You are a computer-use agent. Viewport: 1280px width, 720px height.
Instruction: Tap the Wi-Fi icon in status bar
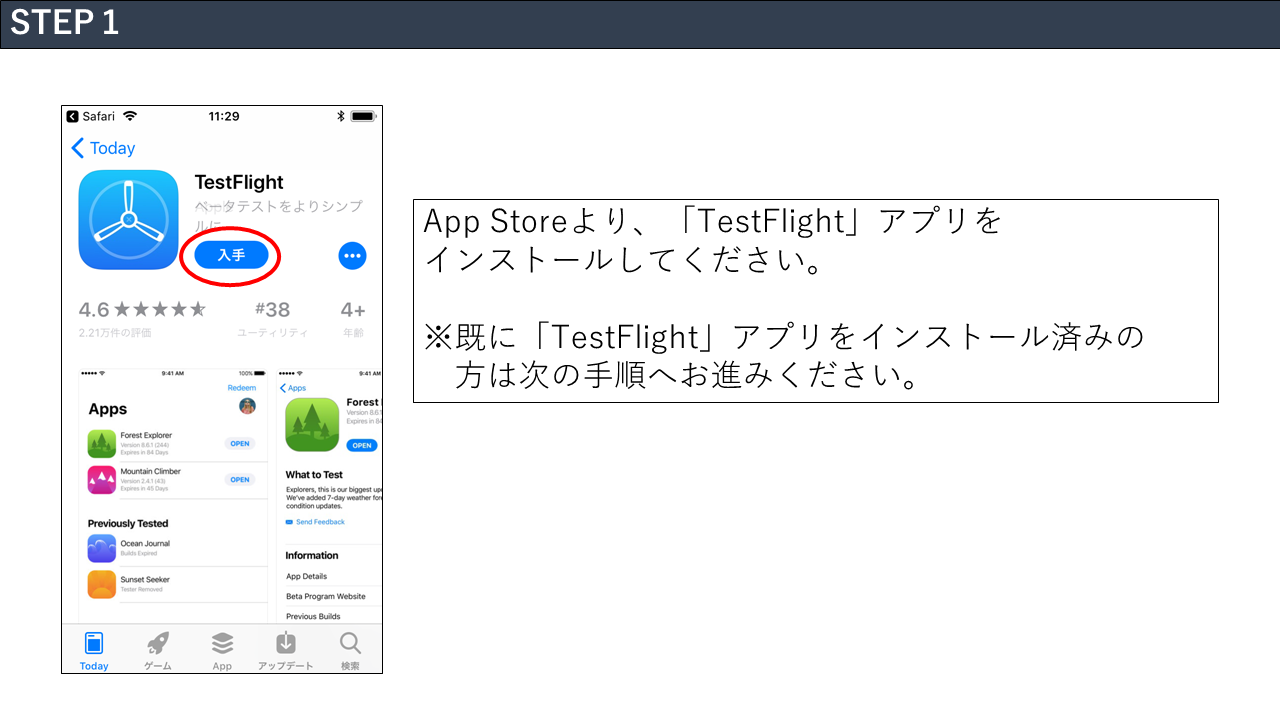pos(130,116)
